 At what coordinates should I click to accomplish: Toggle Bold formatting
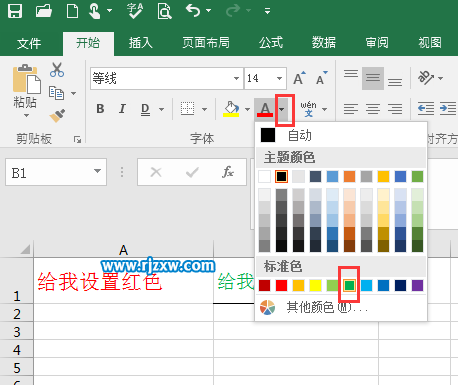(x=100, y=109)
